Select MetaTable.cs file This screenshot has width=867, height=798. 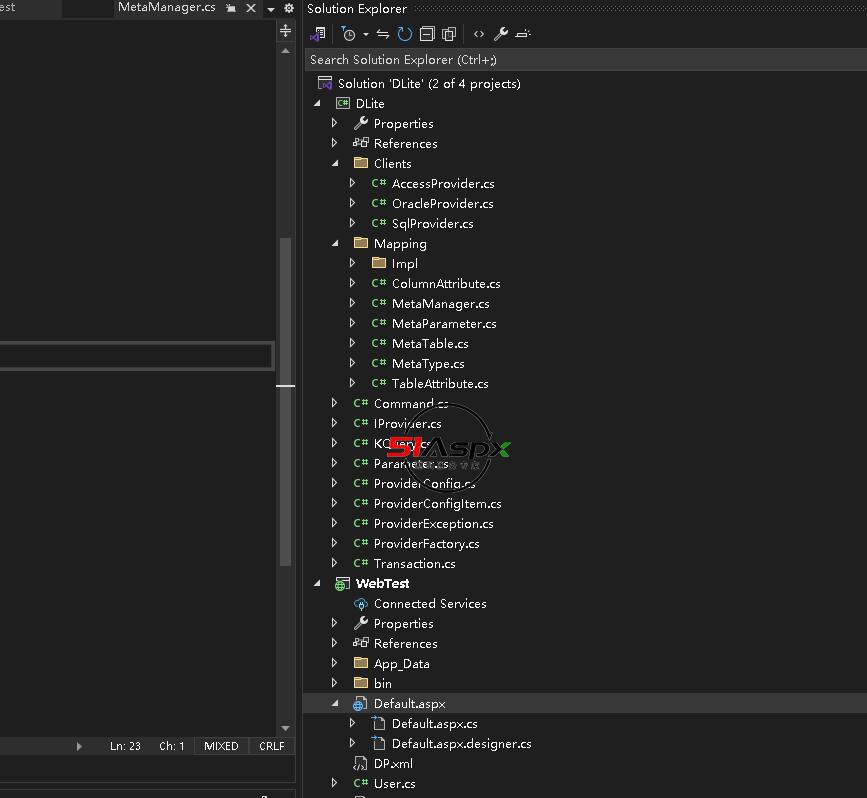(x=430, y=343)
